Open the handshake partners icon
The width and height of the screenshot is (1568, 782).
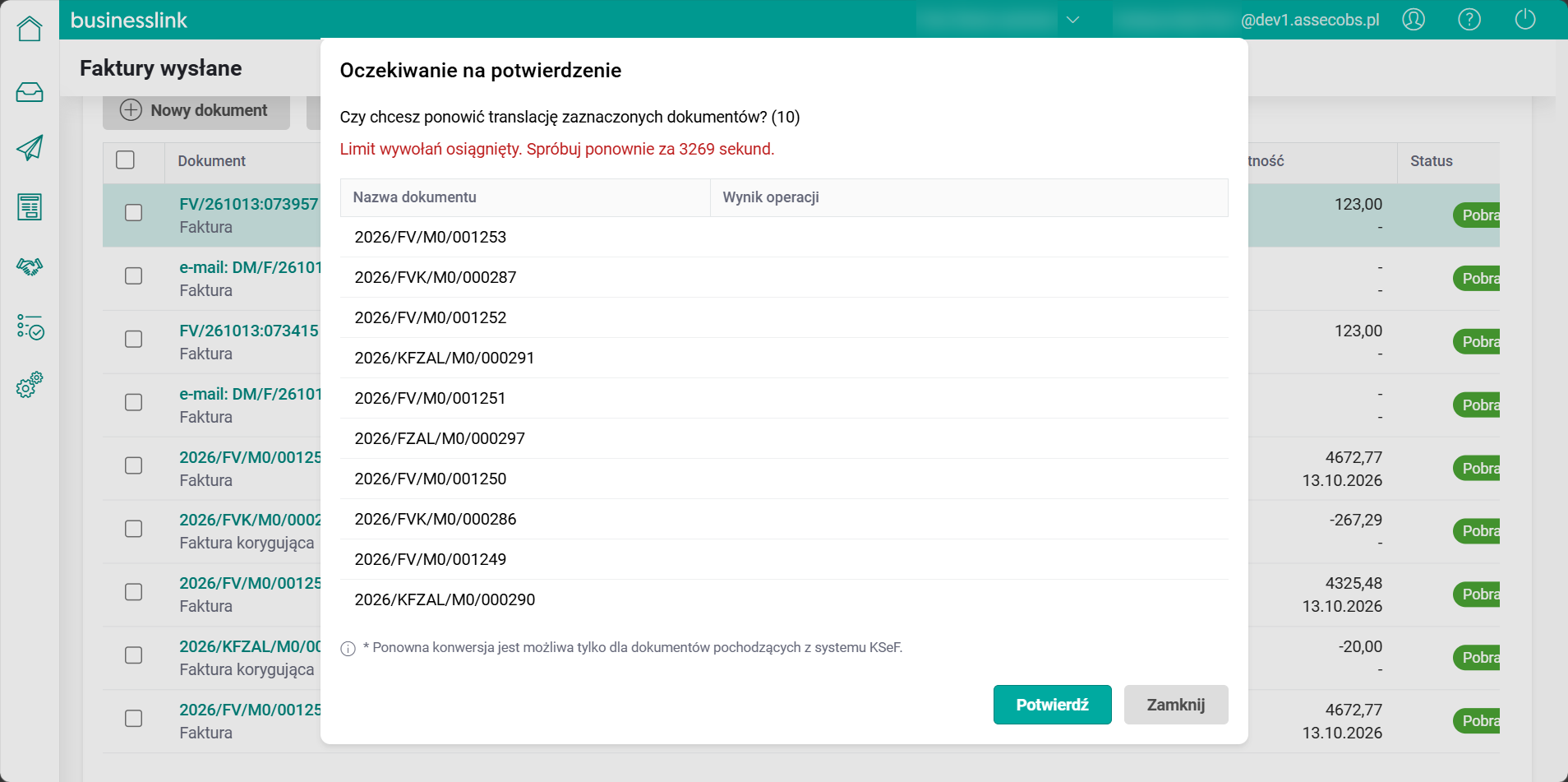(x=30, y=266)
